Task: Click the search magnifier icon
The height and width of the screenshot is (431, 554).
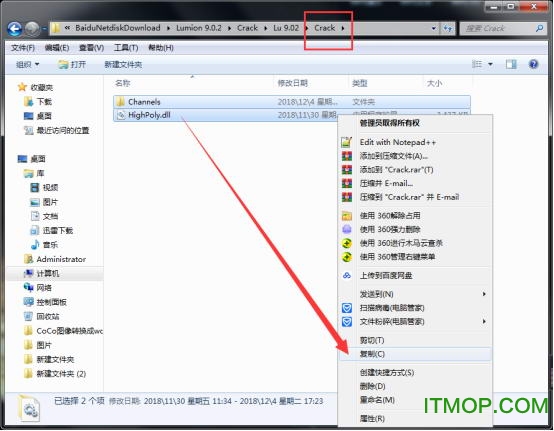Action: point(540,28)
